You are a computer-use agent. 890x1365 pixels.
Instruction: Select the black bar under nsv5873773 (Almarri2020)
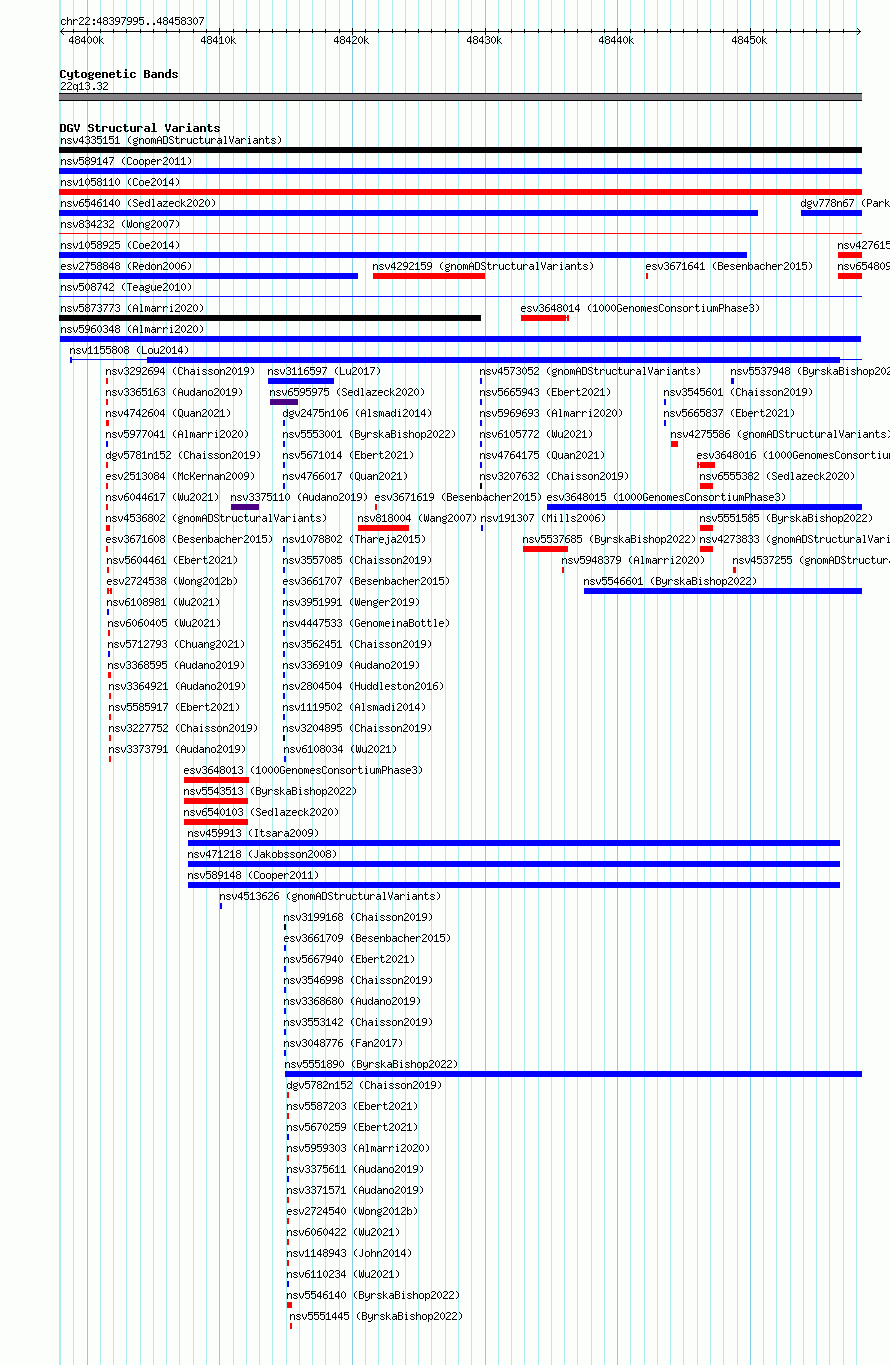(270, 318)
